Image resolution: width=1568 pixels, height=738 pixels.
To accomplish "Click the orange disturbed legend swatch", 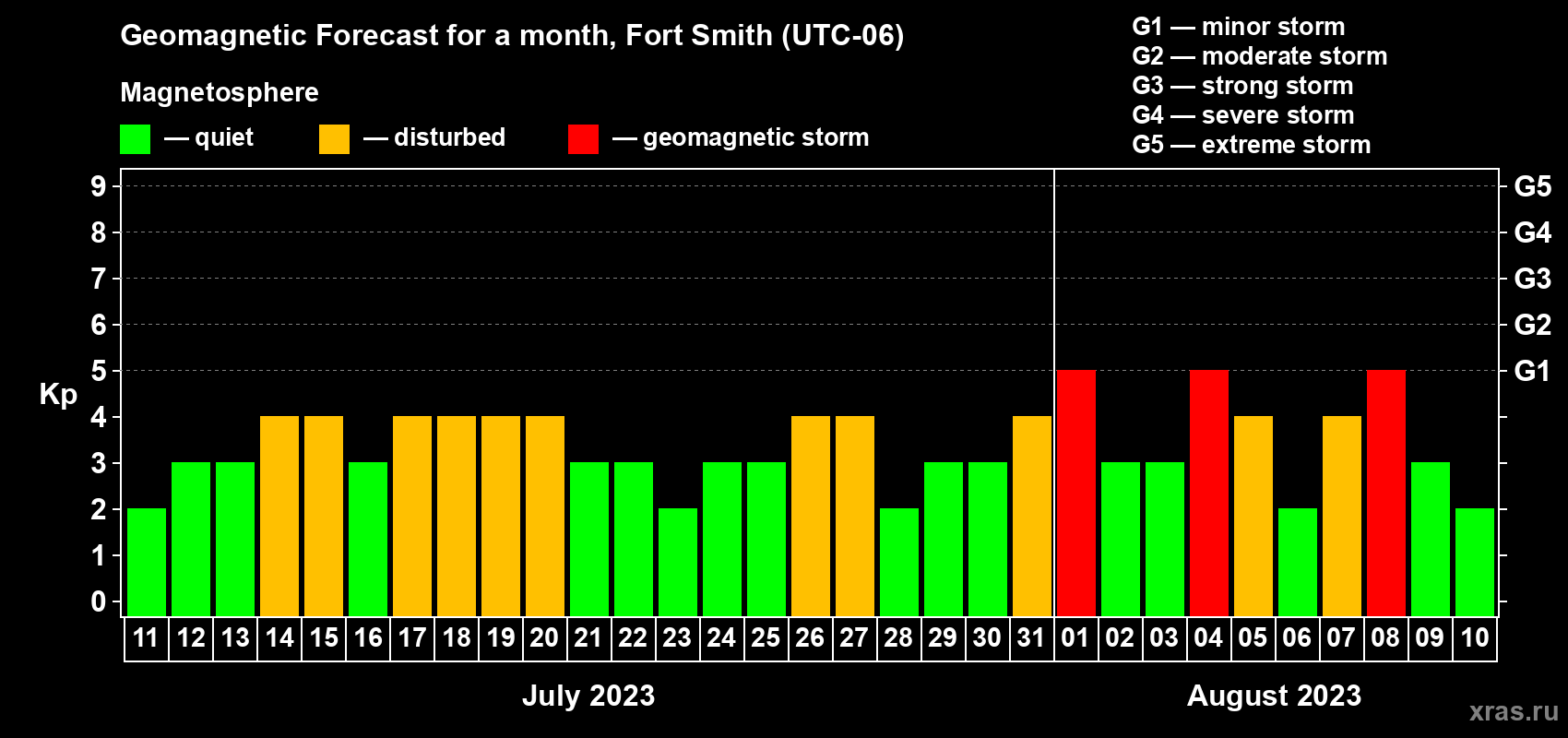I will [334, 139].
